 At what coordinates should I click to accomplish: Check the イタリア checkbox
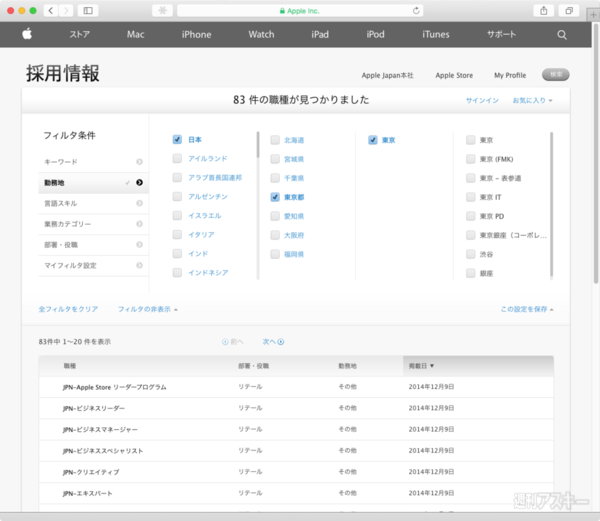pos(177,234)
